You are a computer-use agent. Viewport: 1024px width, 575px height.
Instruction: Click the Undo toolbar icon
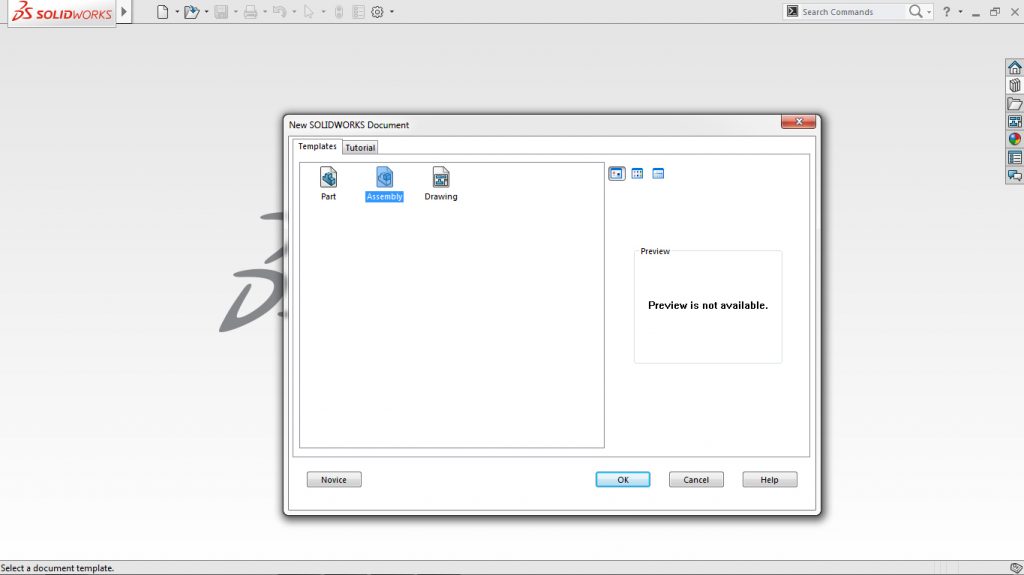click(x=280, y=12)
